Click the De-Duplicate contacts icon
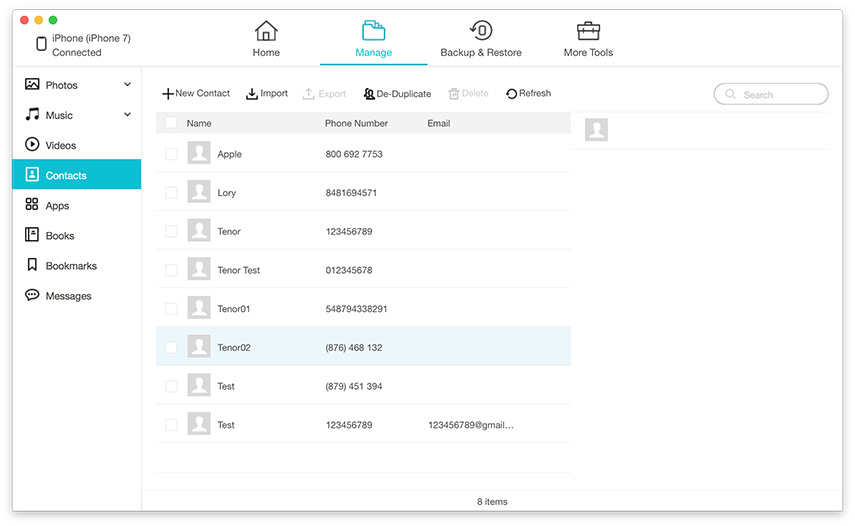855x526 pixels. (369, 94)
